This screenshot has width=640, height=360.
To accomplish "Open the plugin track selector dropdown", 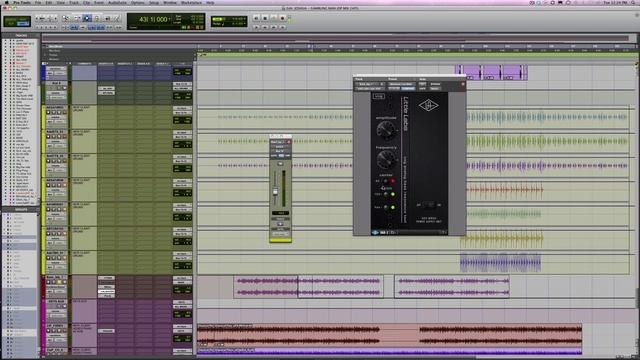I will click(369, 84).
